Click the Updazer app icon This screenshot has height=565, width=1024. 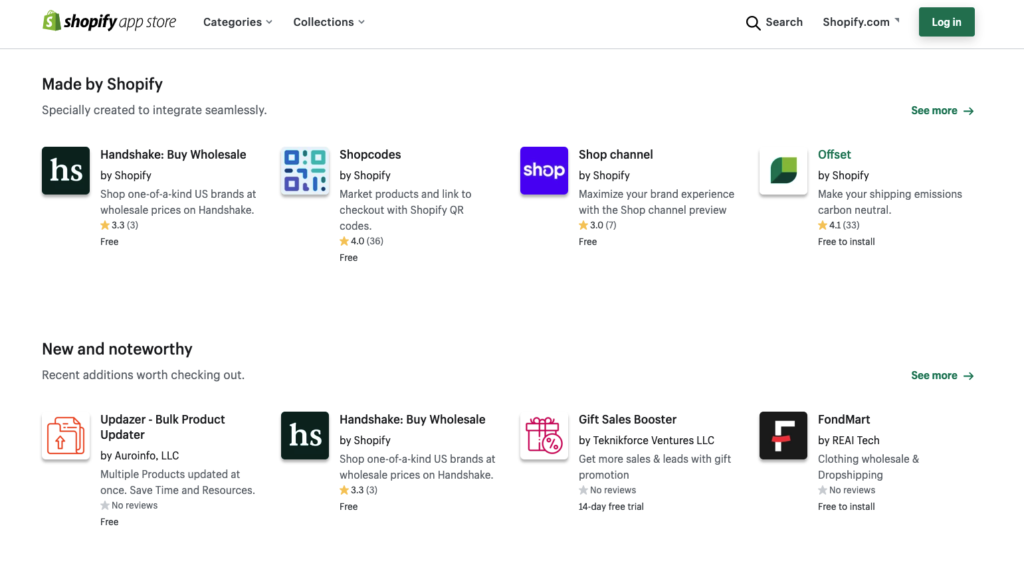click(x=66, y=436)
